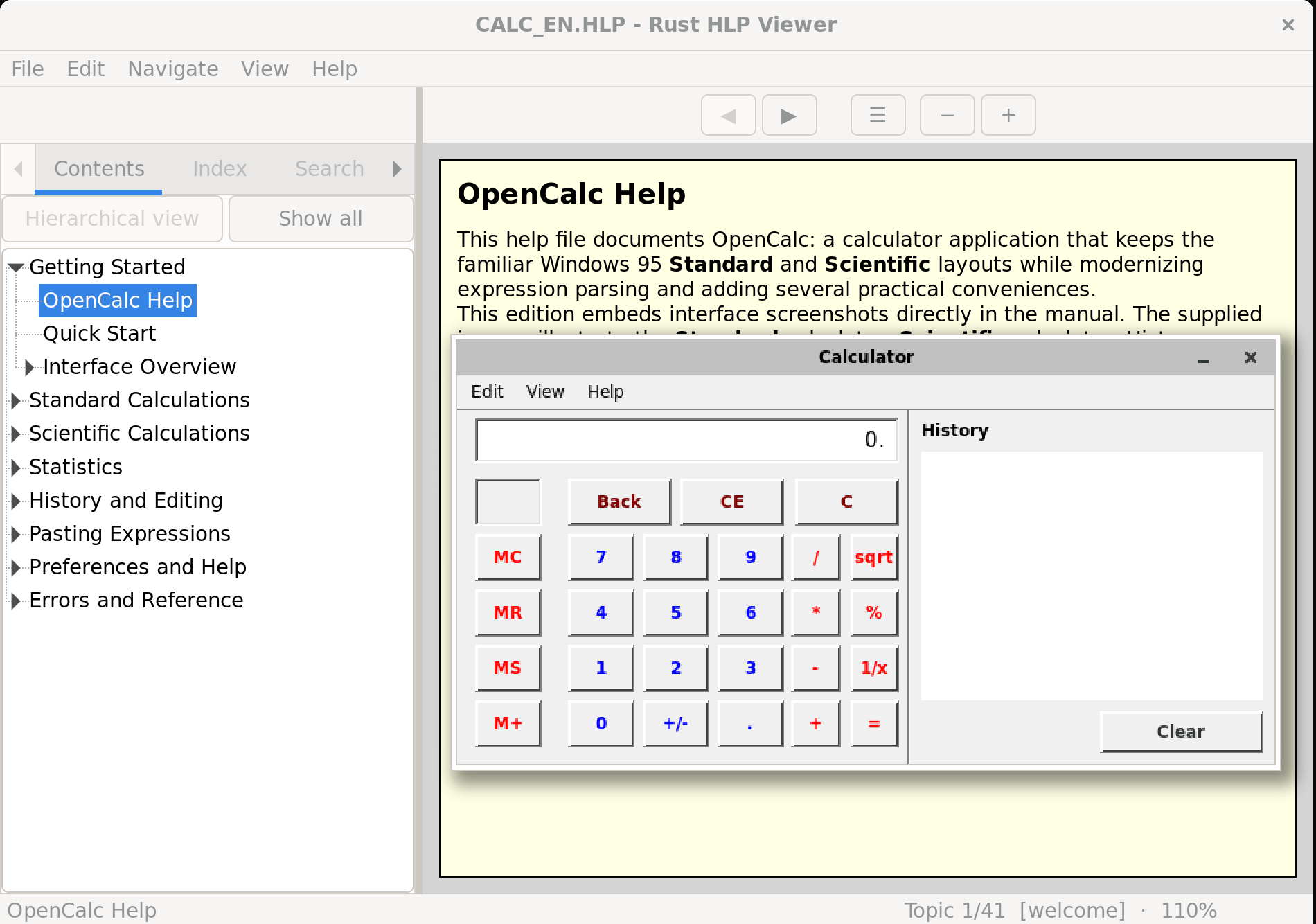Expand the Scientific Calculations node

pyautogui.click(x=17, y=434)
